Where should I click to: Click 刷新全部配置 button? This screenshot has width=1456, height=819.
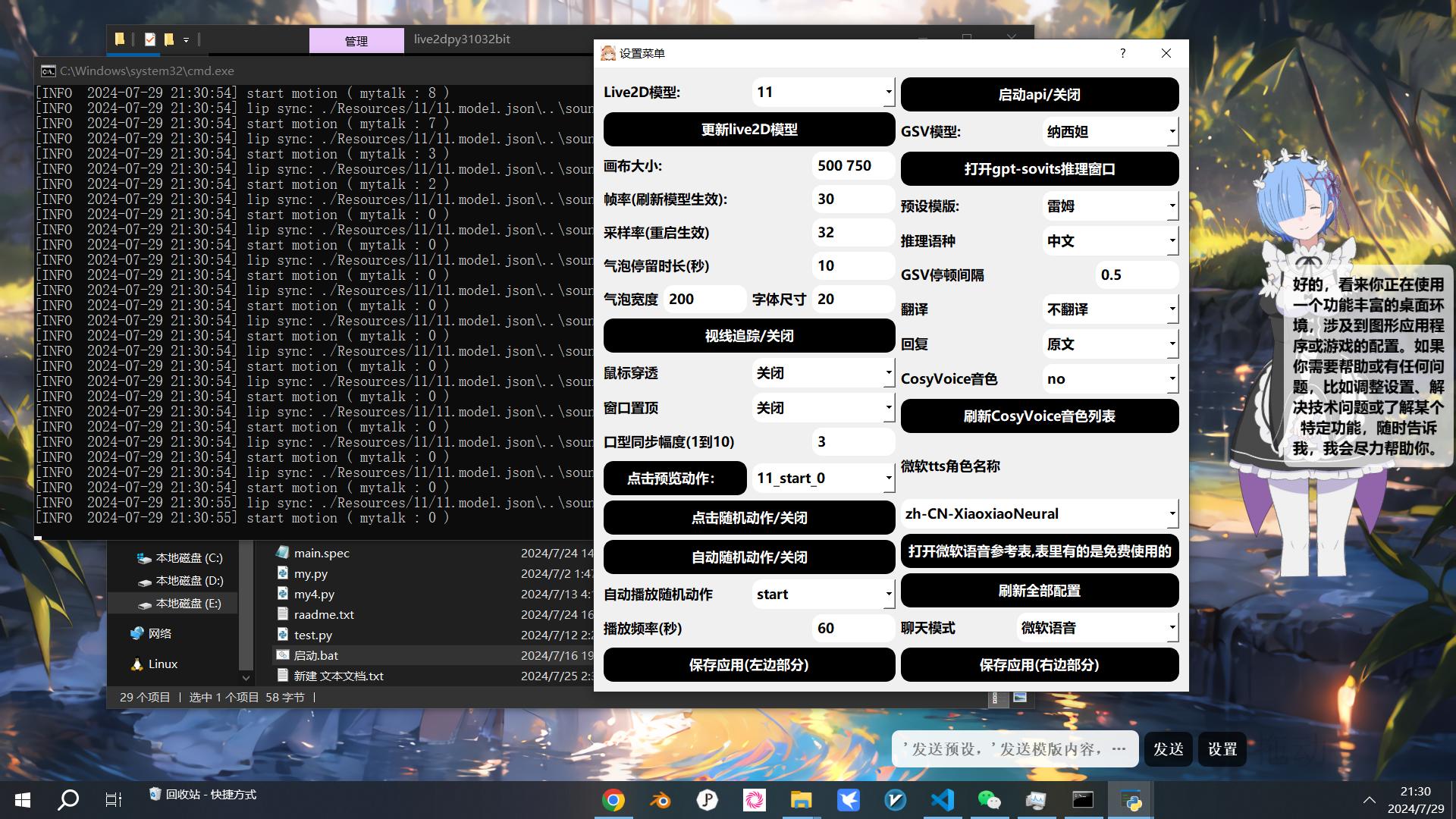coord(1040,591)
